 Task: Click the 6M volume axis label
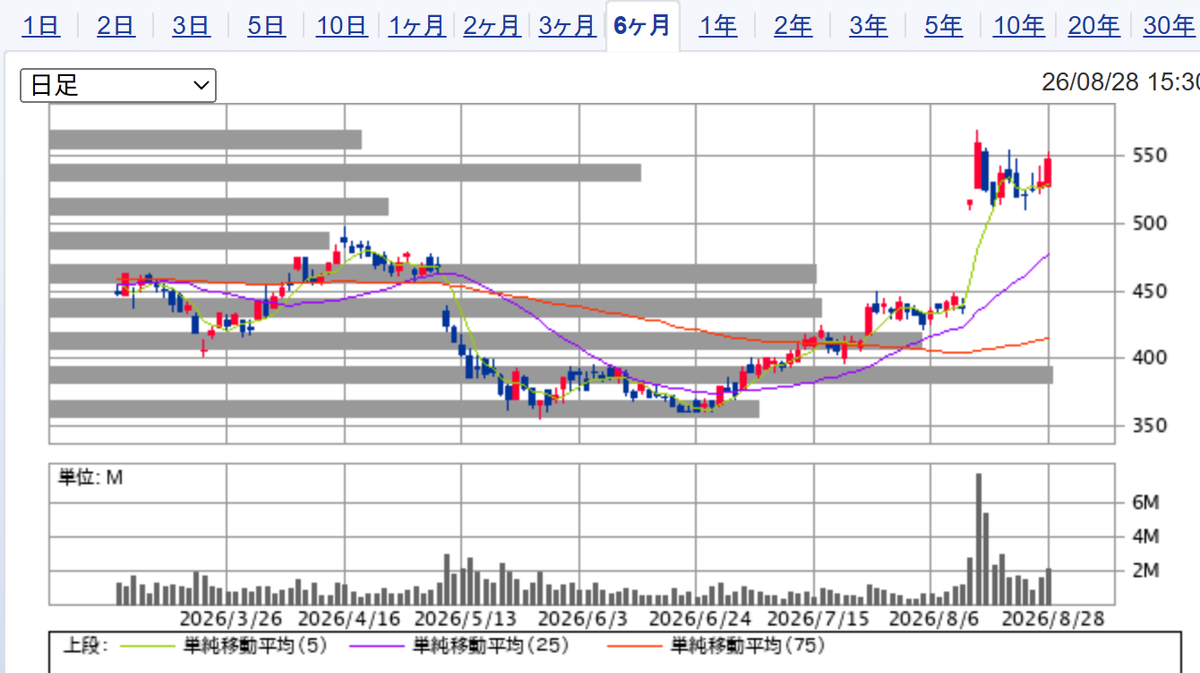tap(1145, 502)
